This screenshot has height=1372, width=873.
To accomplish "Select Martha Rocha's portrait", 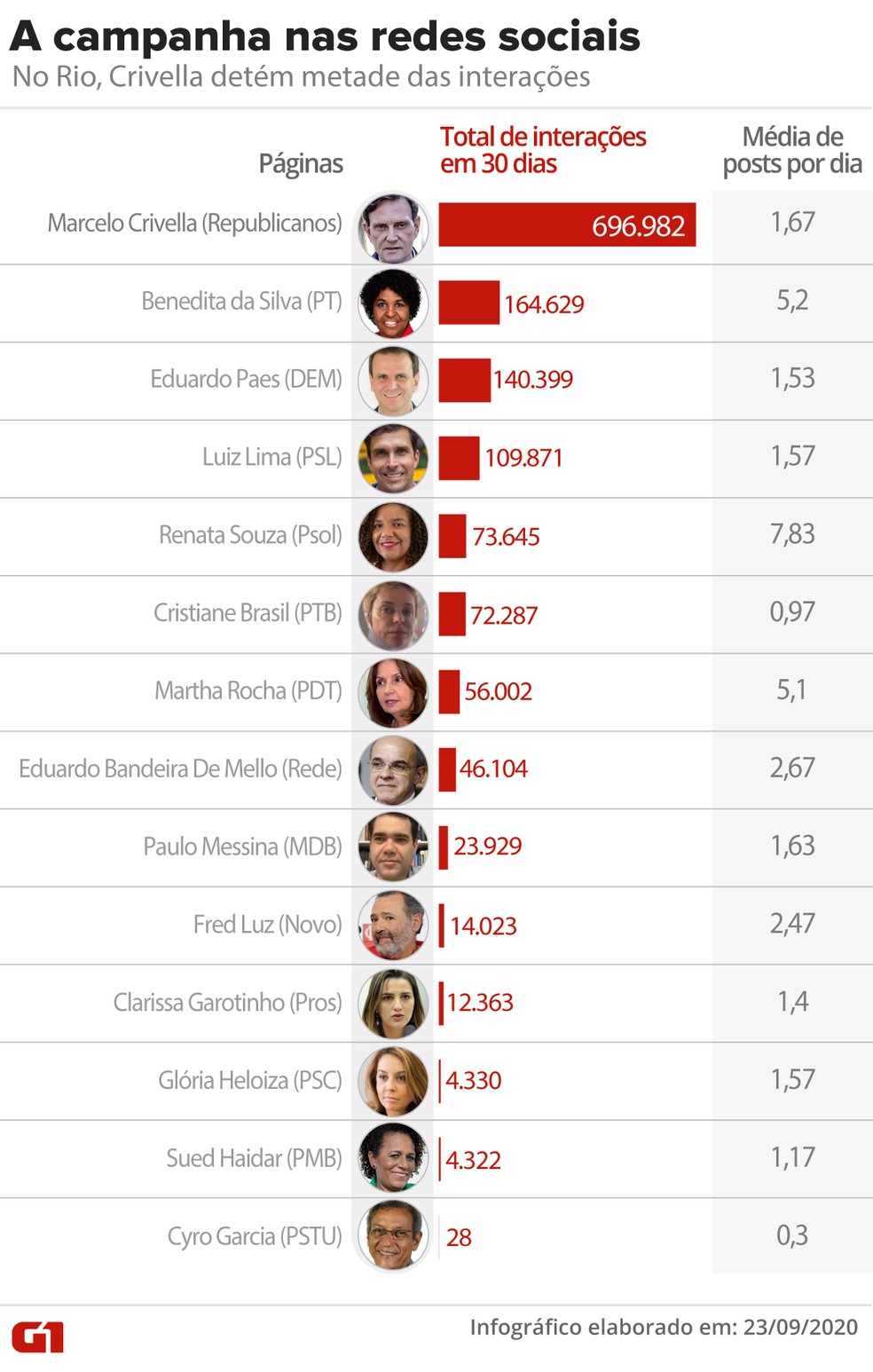I will coord(393,693).
